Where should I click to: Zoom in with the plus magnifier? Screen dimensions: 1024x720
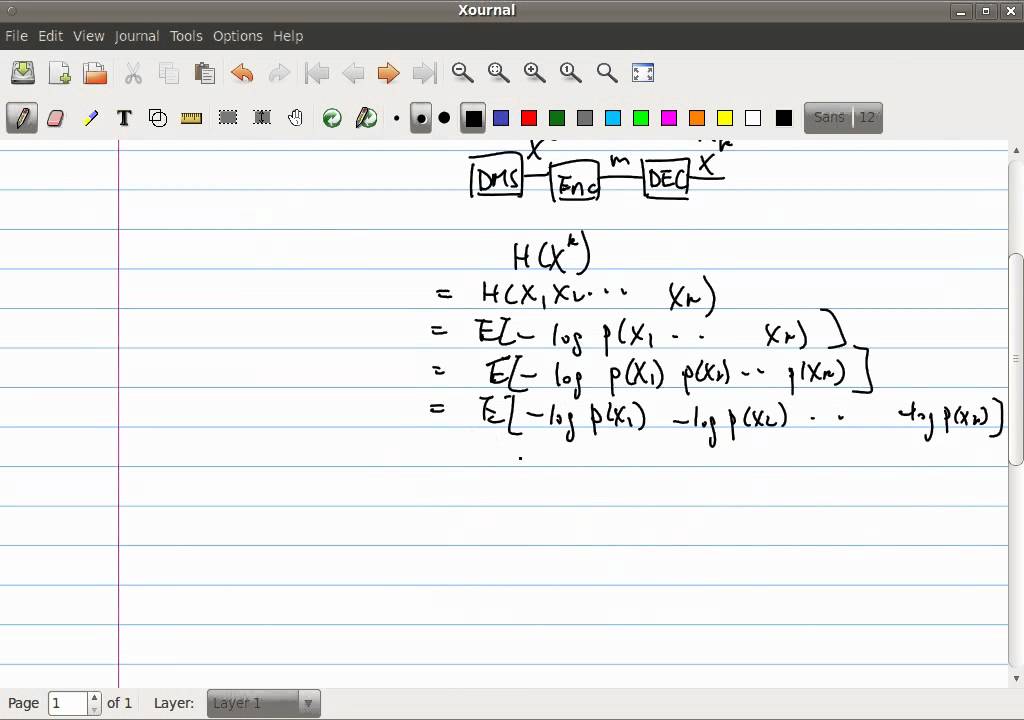(534, 73)
